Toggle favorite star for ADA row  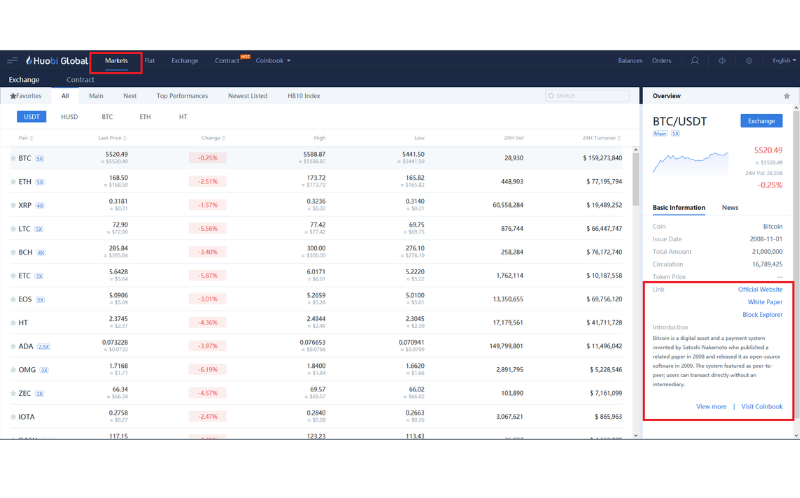coord(13,346)
